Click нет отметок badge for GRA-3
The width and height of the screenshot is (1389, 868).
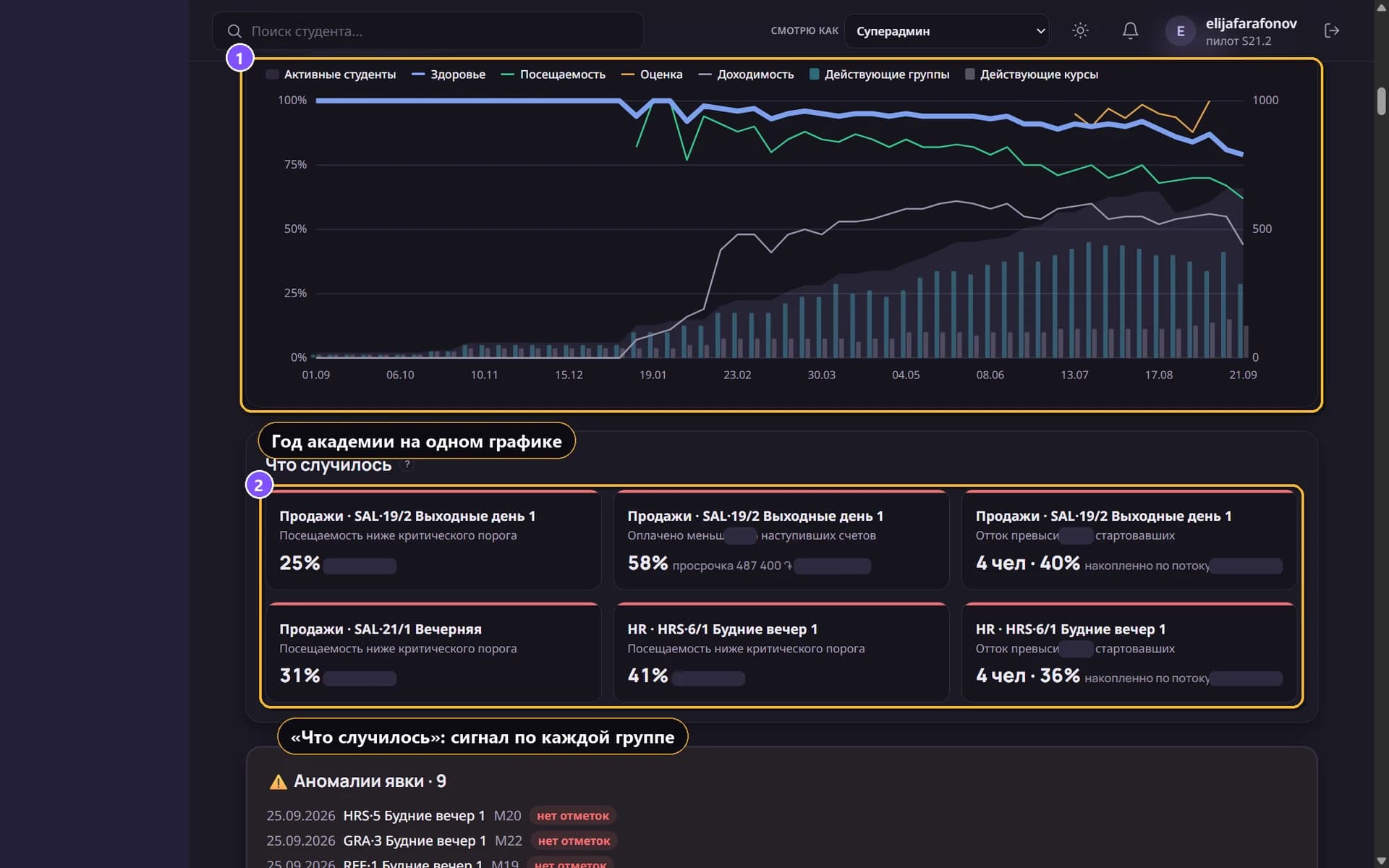(574, 841)
